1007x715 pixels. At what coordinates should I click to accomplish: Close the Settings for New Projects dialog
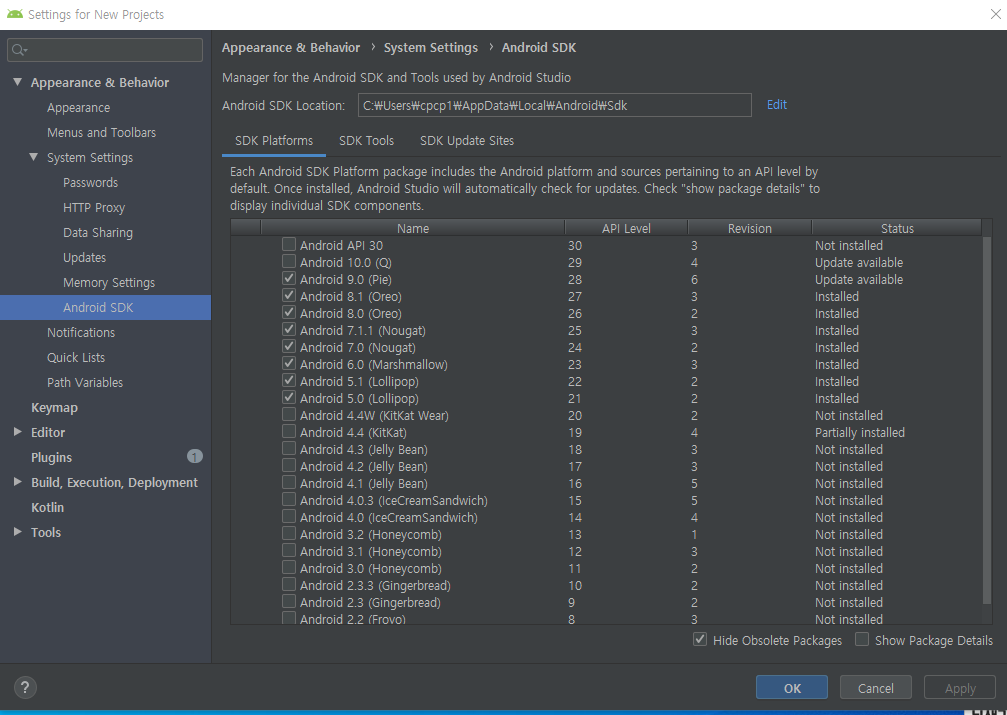pos(995,14)
